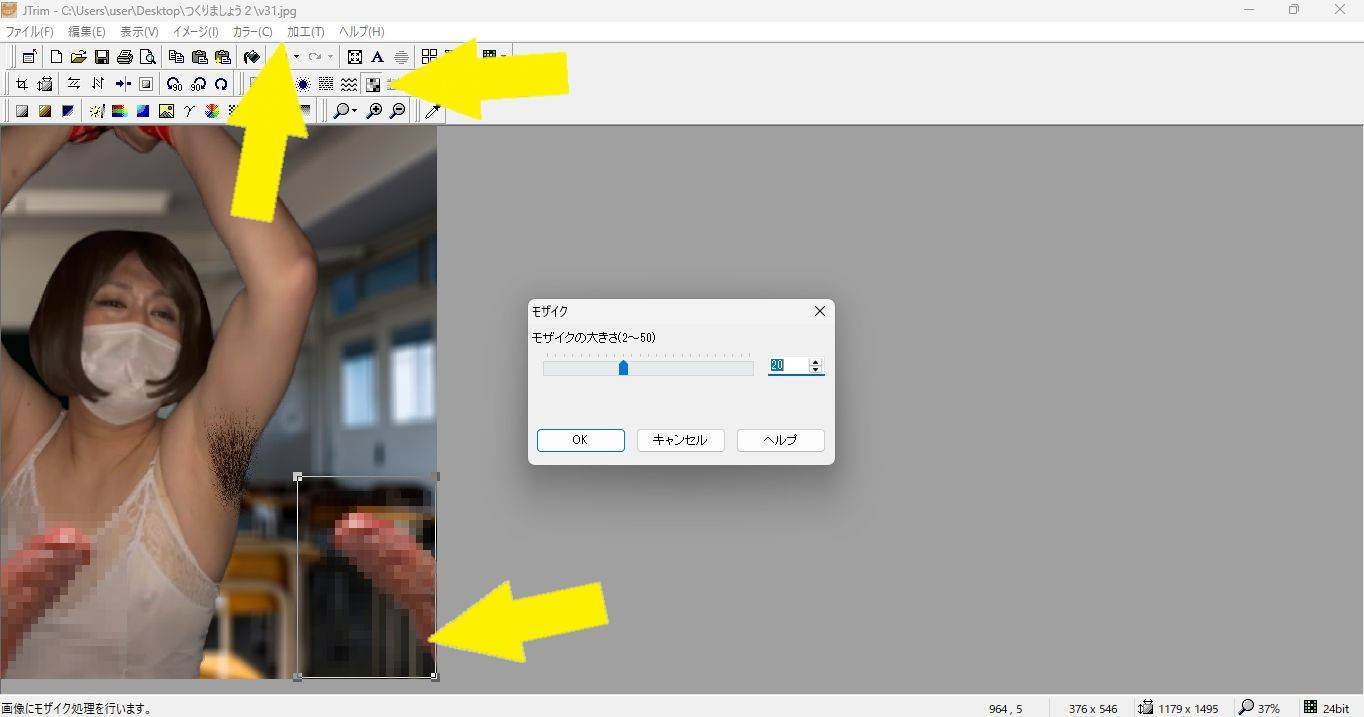Click the Crop tool icon
Screen dimensions: 1364x717
tap(21, 84)
